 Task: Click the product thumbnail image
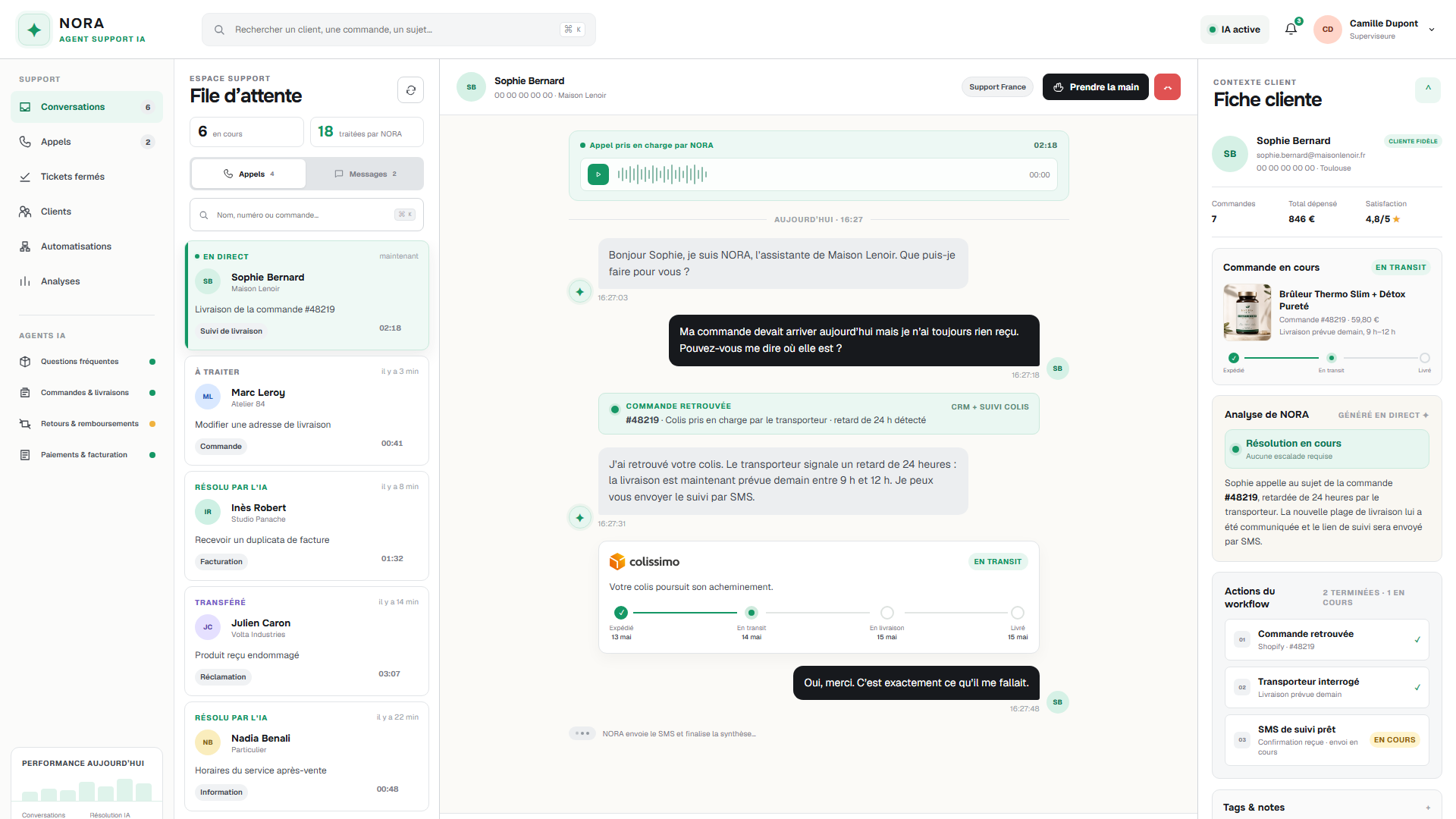click(x=1247, y=312)
